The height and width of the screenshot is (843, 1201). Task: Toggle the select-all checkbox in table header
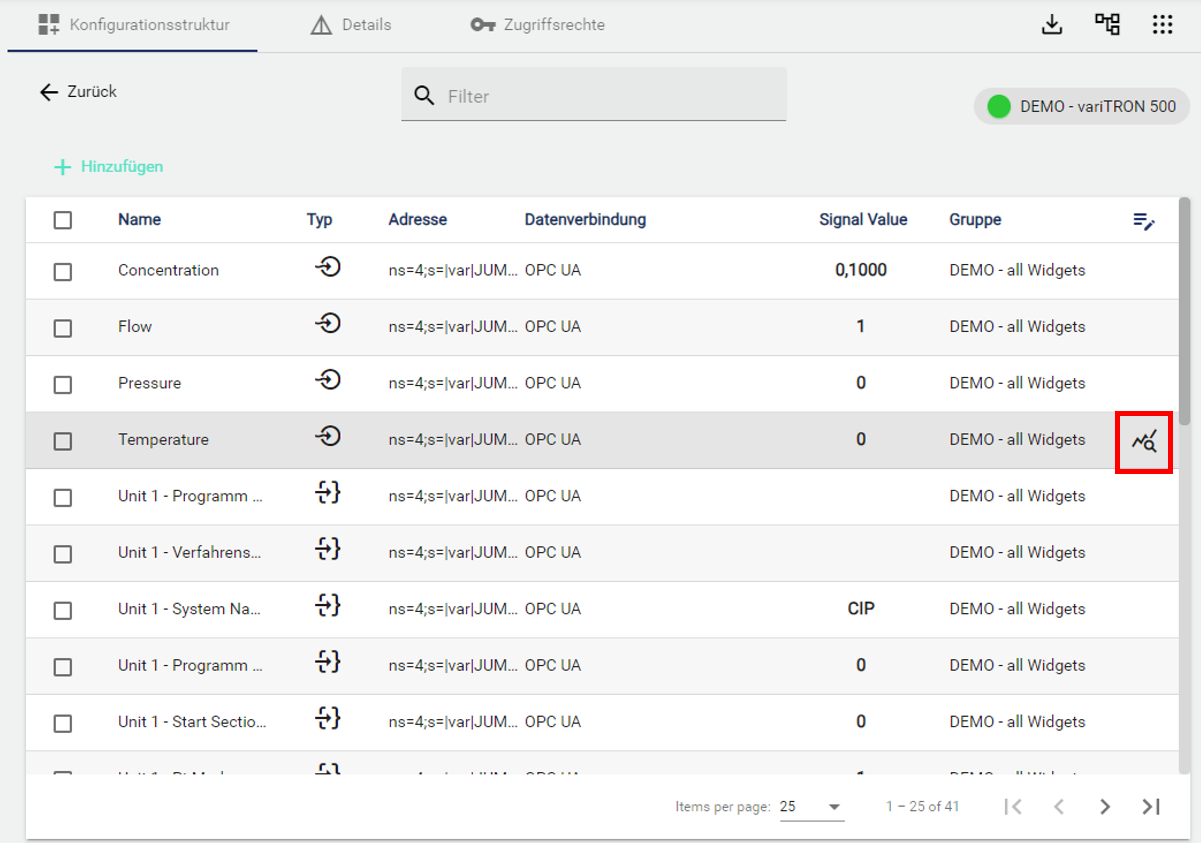pos(63,220)
